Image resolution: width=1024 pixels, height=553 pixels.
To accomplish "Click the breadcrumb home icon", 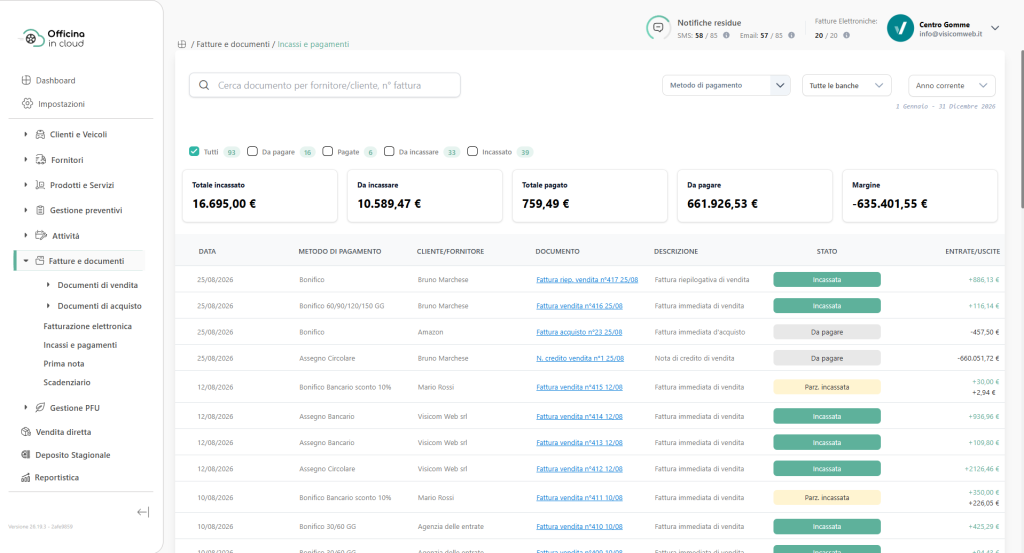I will click(x=182, y=44).
